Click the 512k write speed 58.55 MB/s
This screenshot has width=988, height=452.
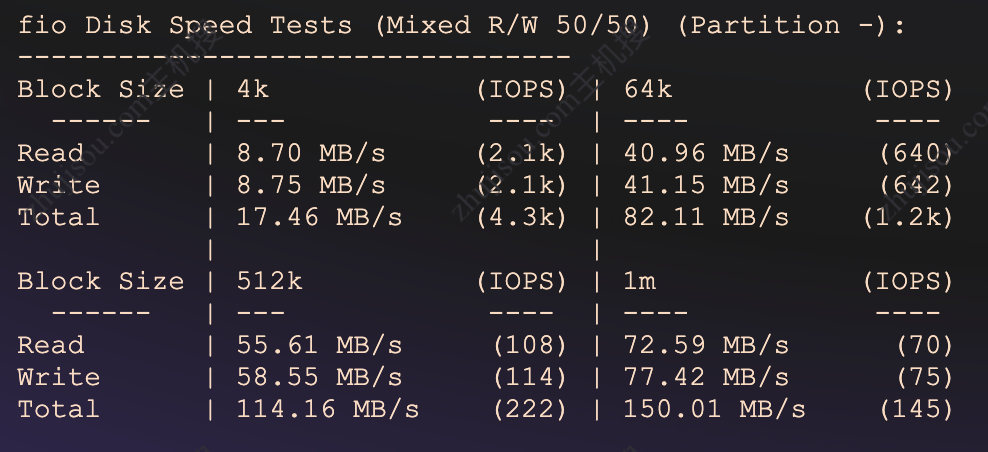tap(319, 377)
